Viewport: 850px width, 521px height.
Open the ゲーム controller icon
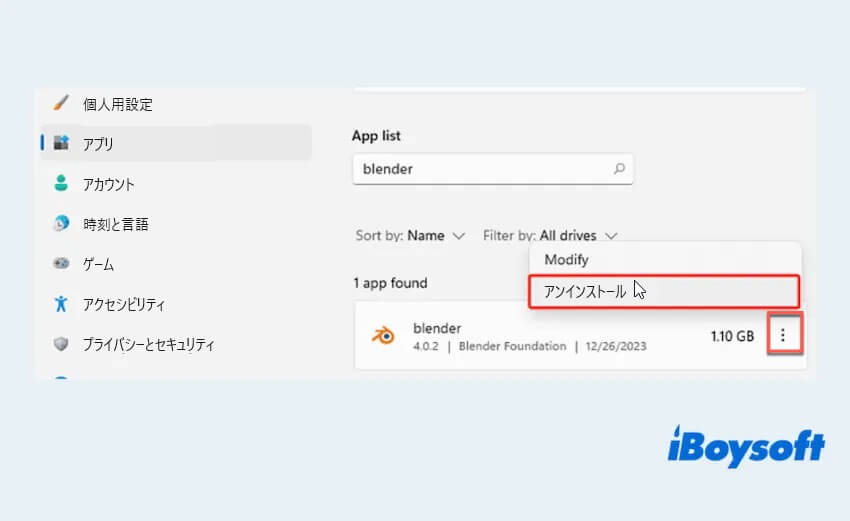(61, 264)
